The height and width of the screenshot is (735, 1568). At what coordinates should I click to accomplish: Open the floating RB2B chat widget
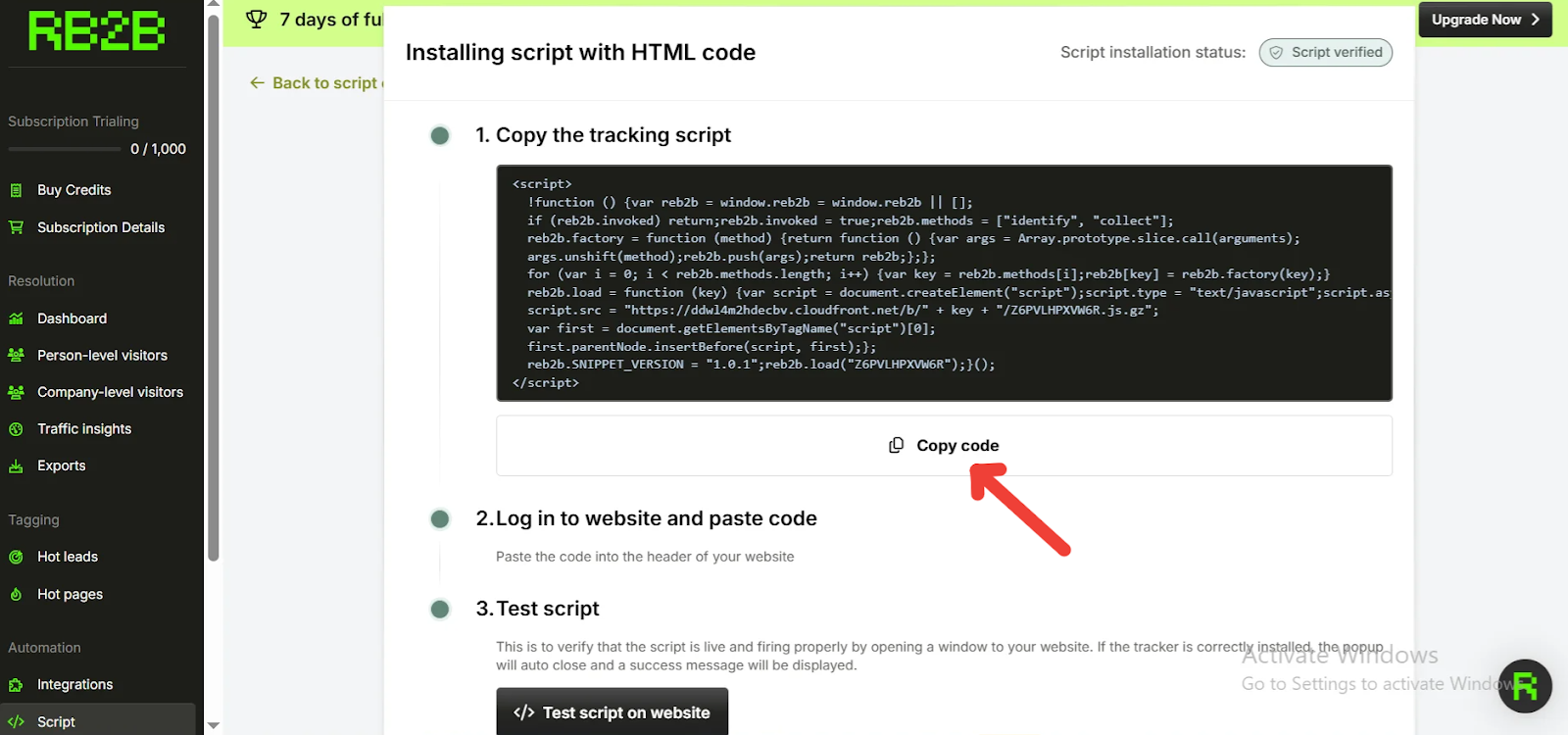[1524, 686]
